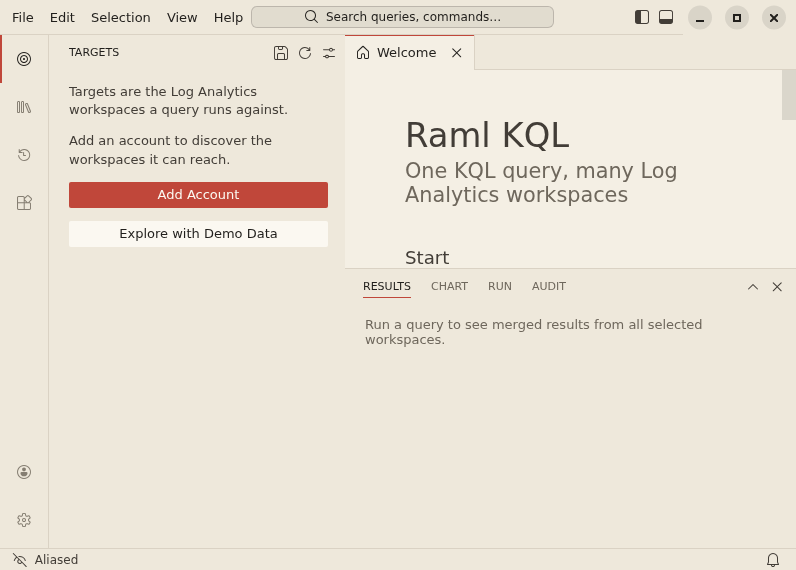Click the home icon on Welcome tab
796x570 pixels.
(363, 53)
